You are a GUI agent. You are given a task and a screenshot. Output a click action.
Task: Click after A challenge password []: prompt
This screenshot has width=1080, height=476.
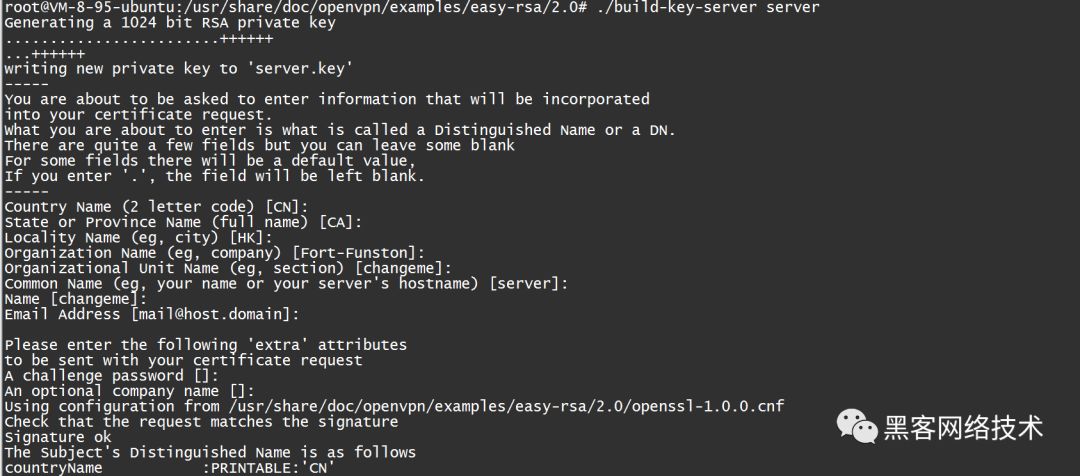225,375
